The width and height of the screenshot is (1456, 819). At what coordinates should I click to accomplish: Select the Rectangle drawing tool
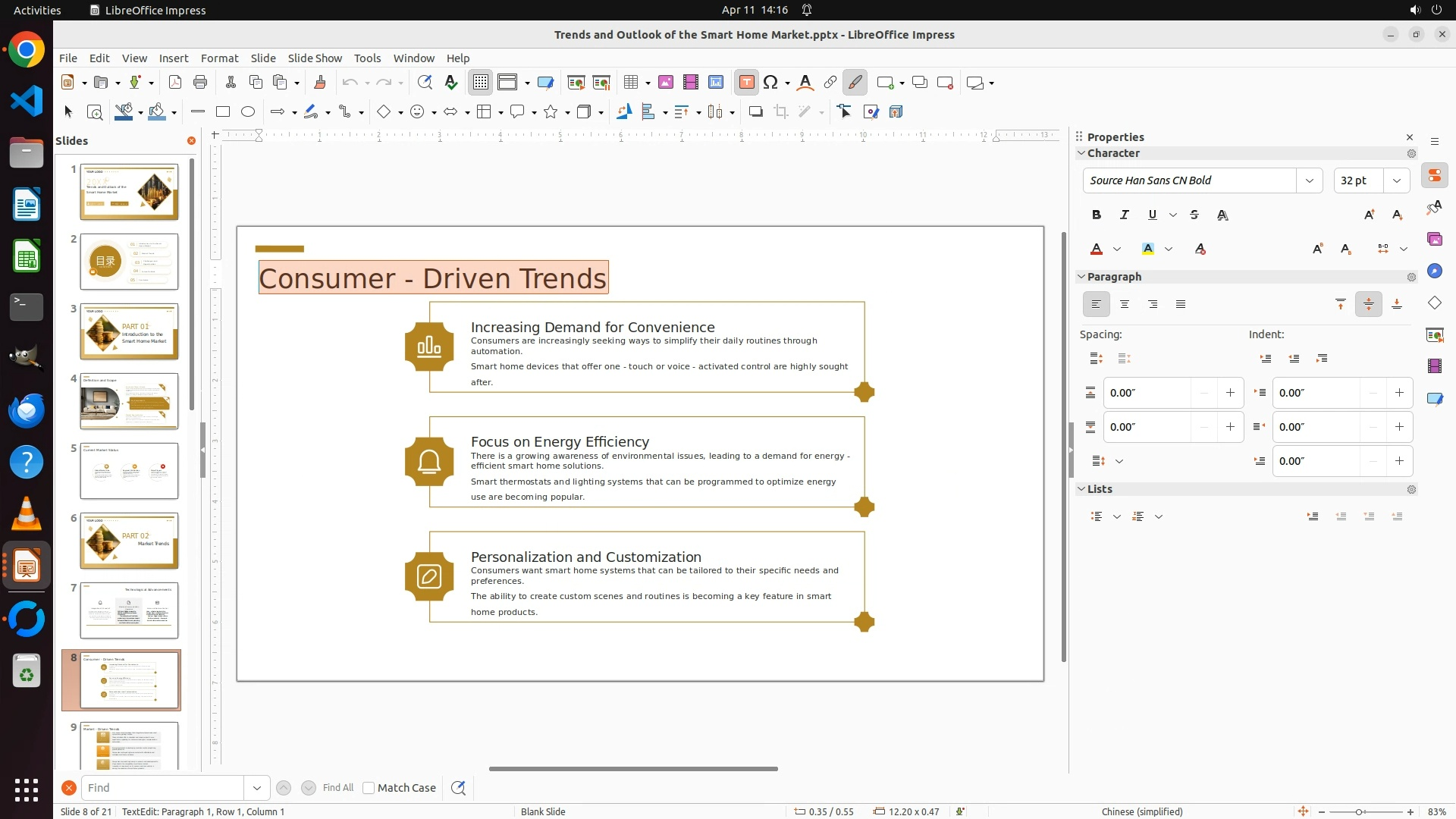point(222,112)
